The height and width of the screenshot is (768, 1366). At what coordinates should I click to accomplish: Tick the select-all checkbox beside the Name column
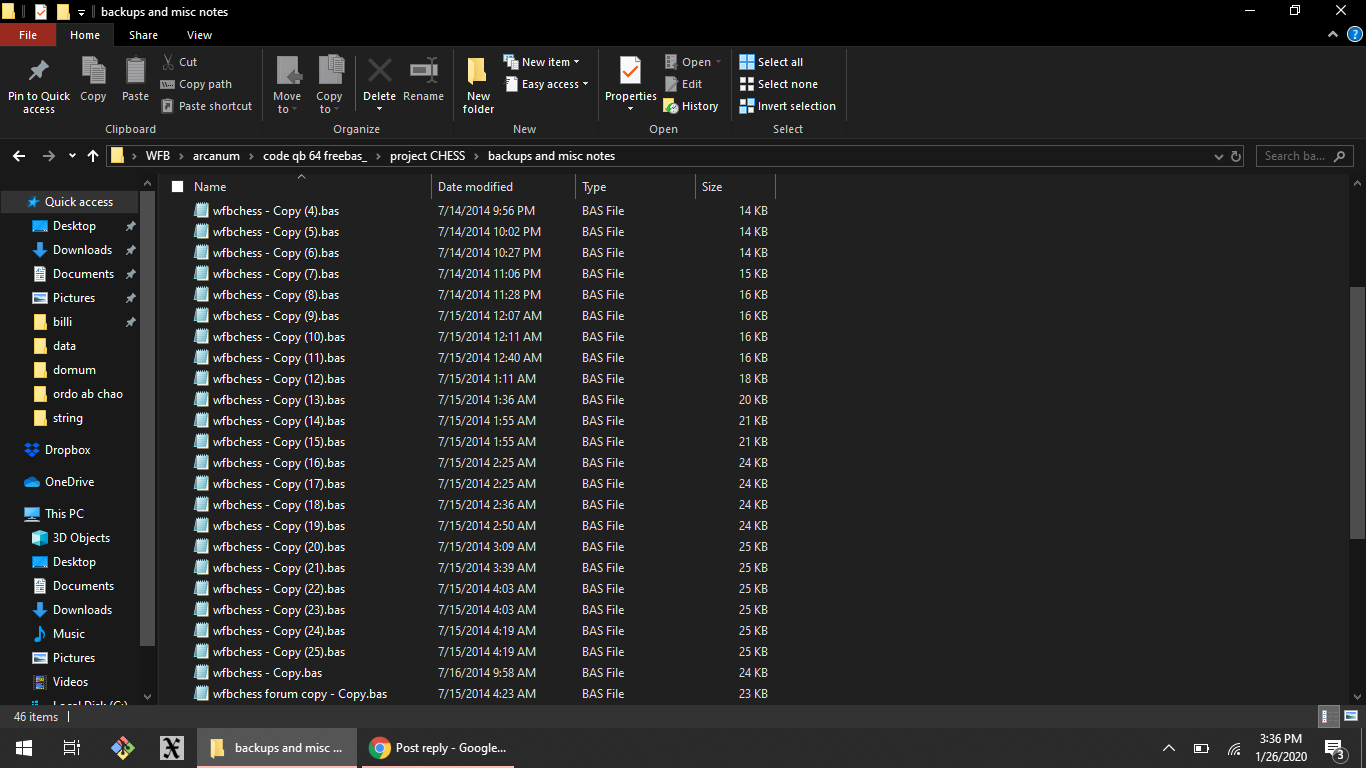(178, 187)
